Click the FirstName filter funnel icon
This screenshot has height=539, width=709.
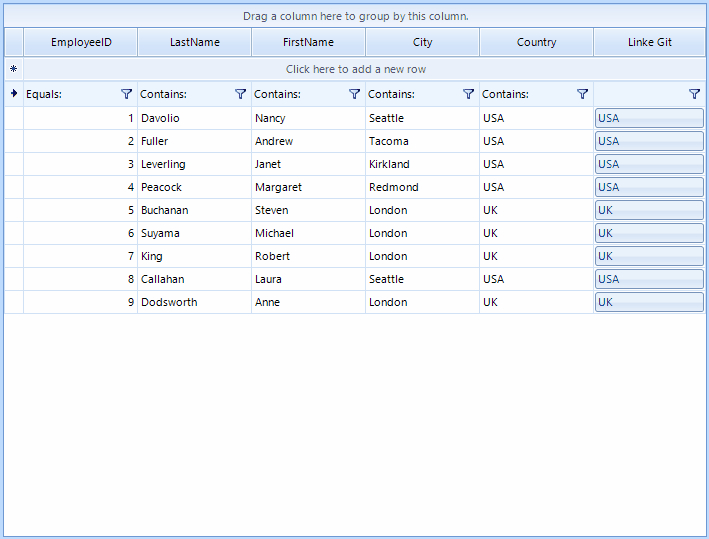pos(354,94)
